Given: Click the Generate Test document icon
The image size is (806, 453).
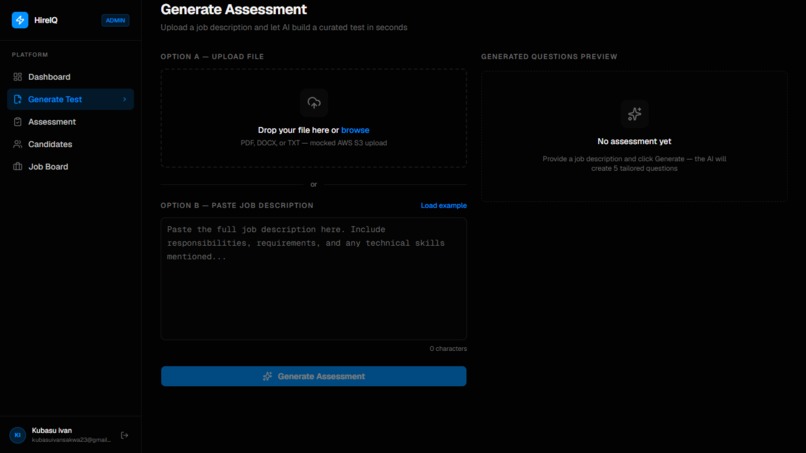Looking at the screenshot, I should [x=17, y=99].
